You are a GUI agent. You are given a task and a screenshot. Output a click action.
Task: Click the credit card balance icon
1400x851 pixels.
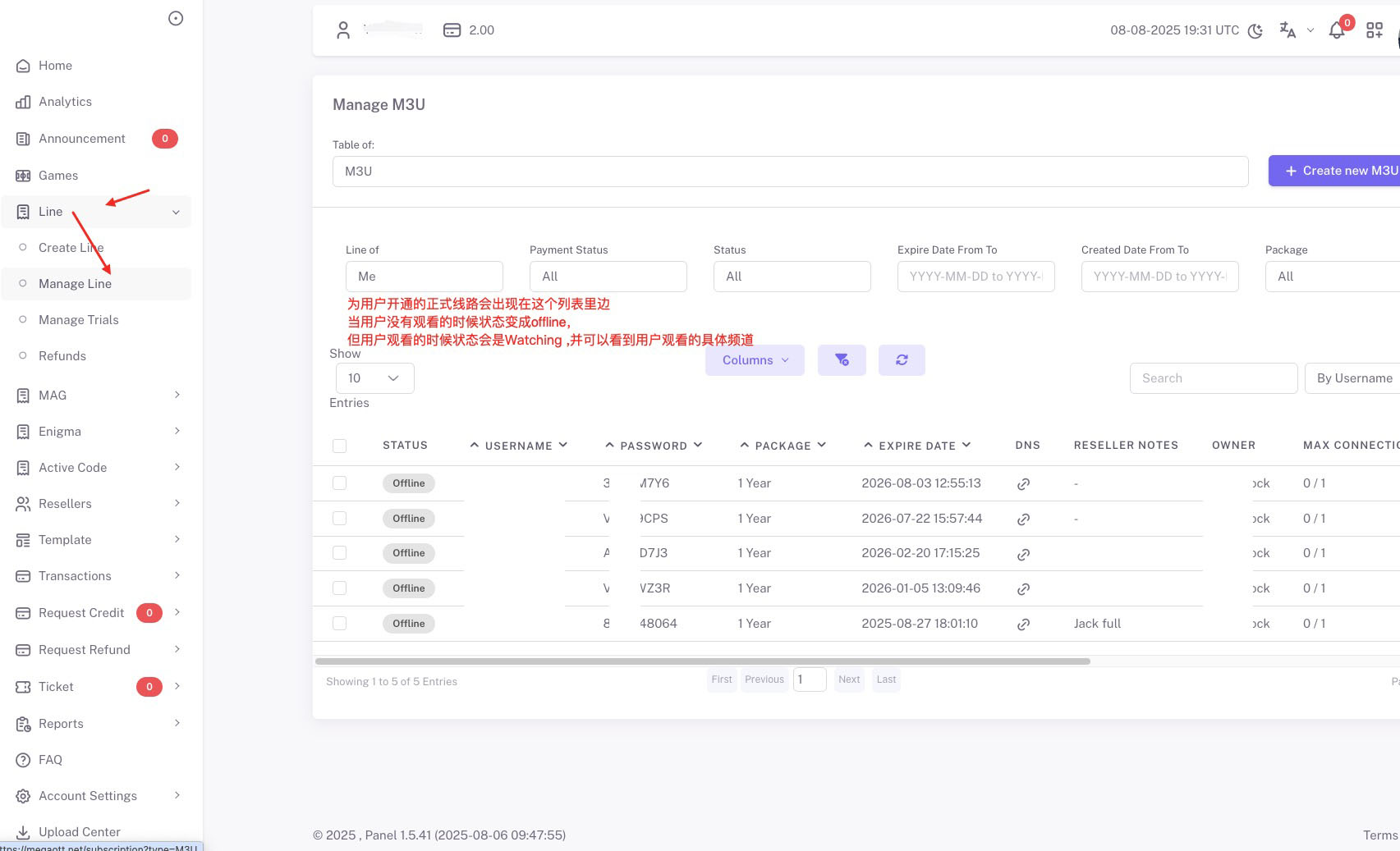452,30
